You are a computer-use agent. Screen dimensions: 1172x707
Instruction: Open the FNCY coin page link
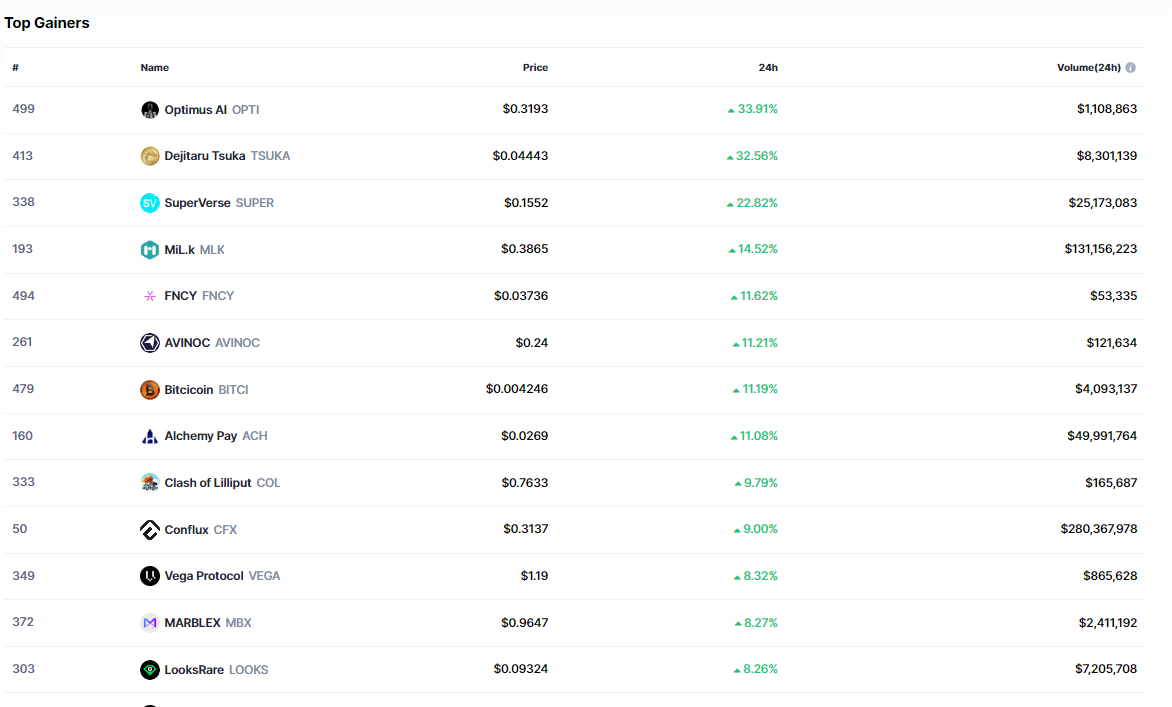[x=198, y=296]
